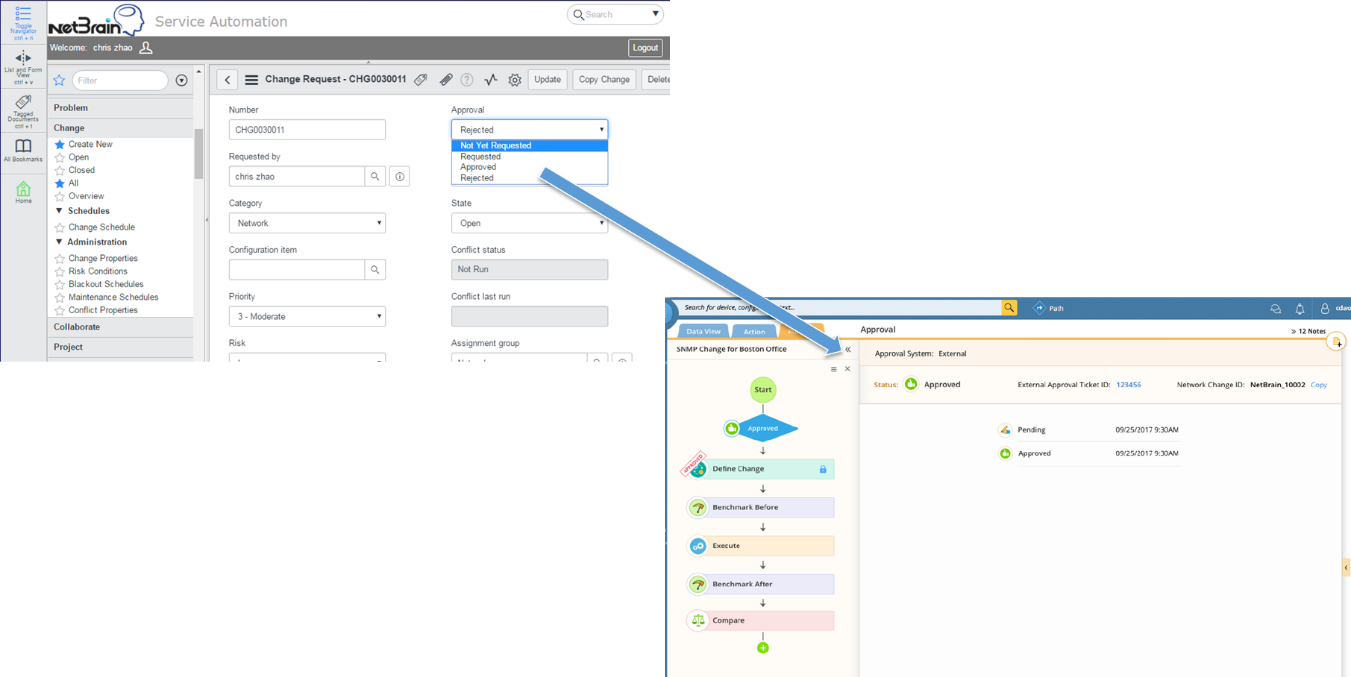Open the settings gear on the Change Request toolbar
This screenshot has width=1351, height=677.
(514, 79)
